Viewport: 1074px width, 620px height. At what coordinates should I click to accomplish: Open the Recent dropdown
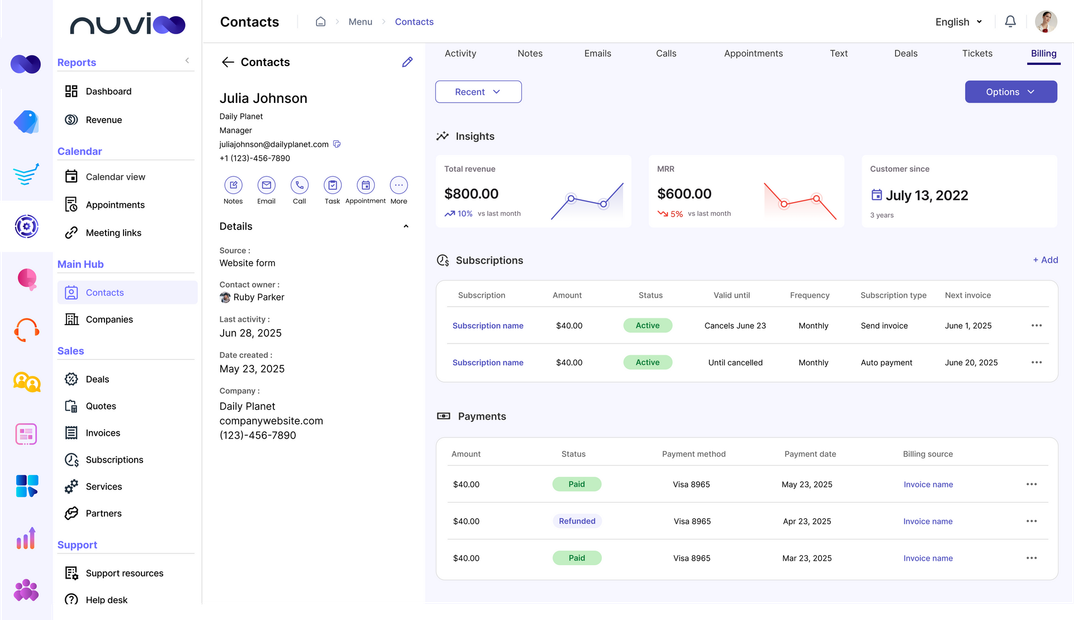(478, 90)
